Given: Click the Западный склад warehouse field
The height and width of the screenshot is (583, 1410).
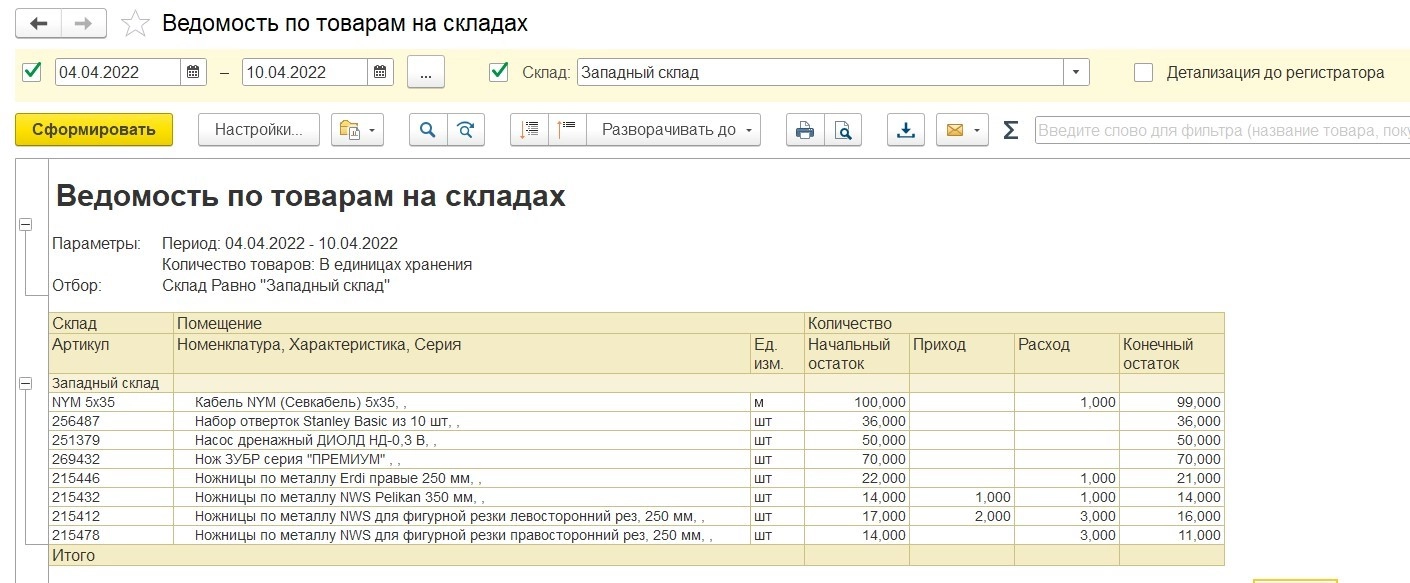Looking at the screenshot, I should pyautogui.click(x=820, y=72).
